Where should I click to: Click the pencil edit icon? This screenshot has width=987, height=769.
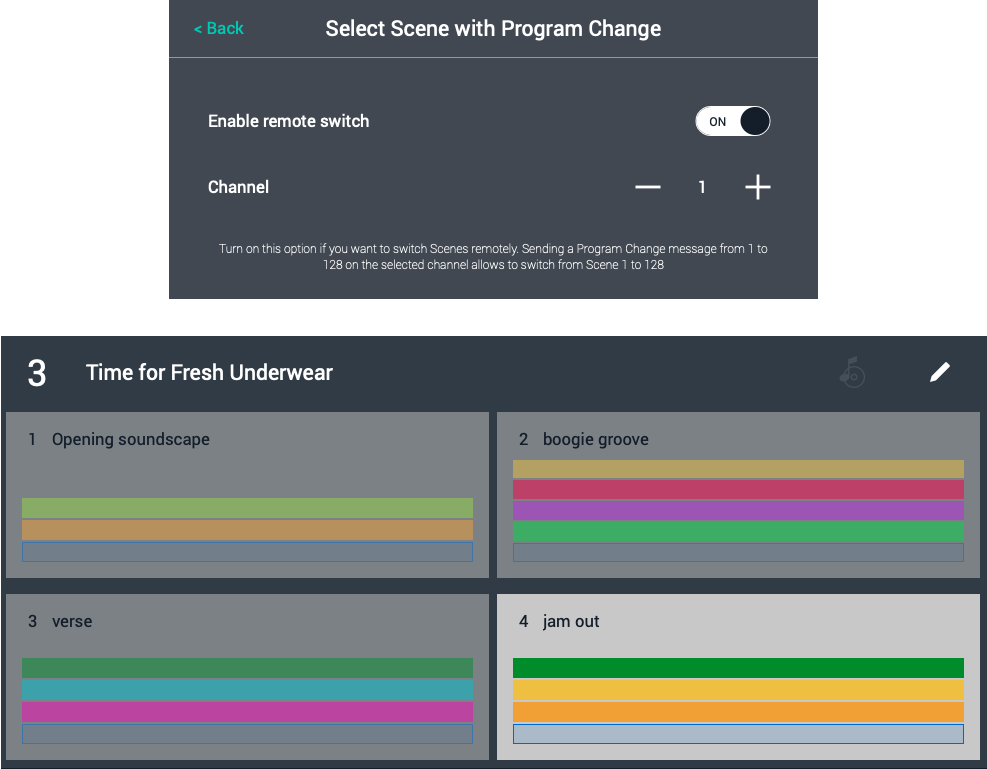[939, 373]
